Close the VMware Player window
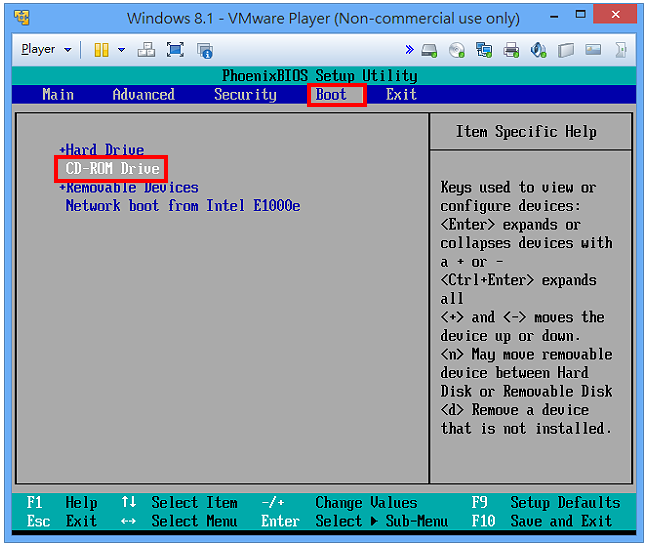This screenshot has width=649, height=549. [615, 14]
